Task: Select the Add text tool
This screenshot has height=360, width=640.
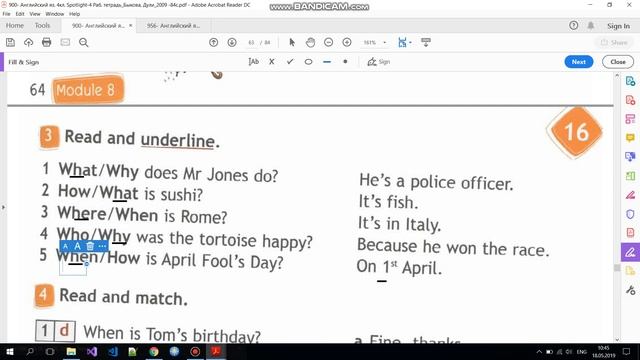Action: click(253, 62)
